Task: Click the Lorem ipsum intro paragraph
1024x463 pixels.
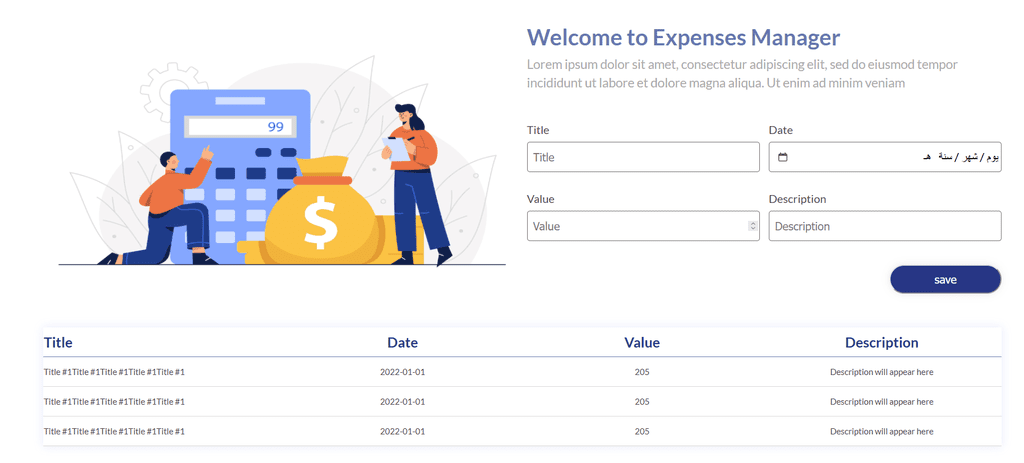Action: (x=742, y=74)
